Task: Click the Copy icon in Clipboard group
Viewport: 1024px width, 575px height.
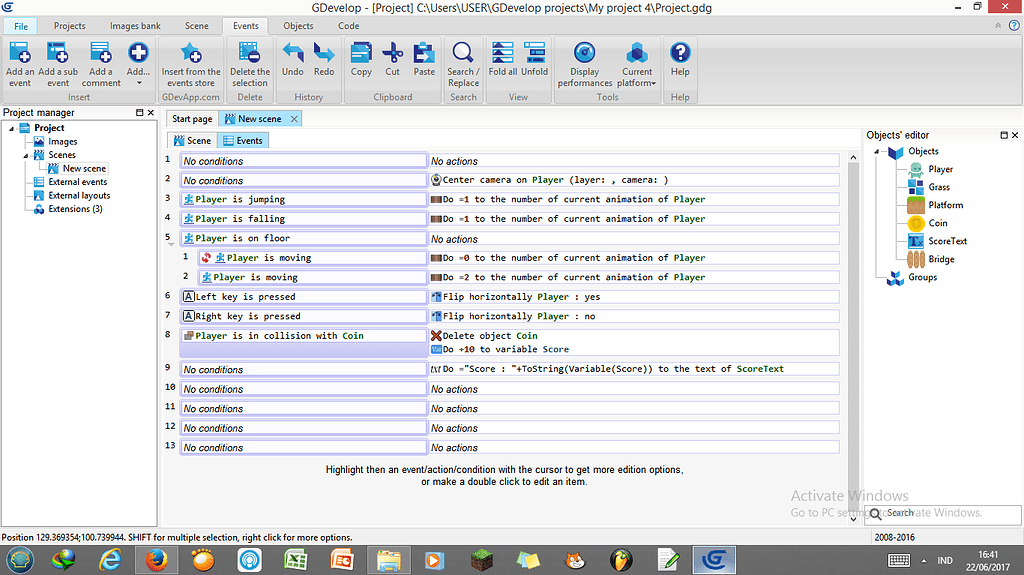Action: 361,53
